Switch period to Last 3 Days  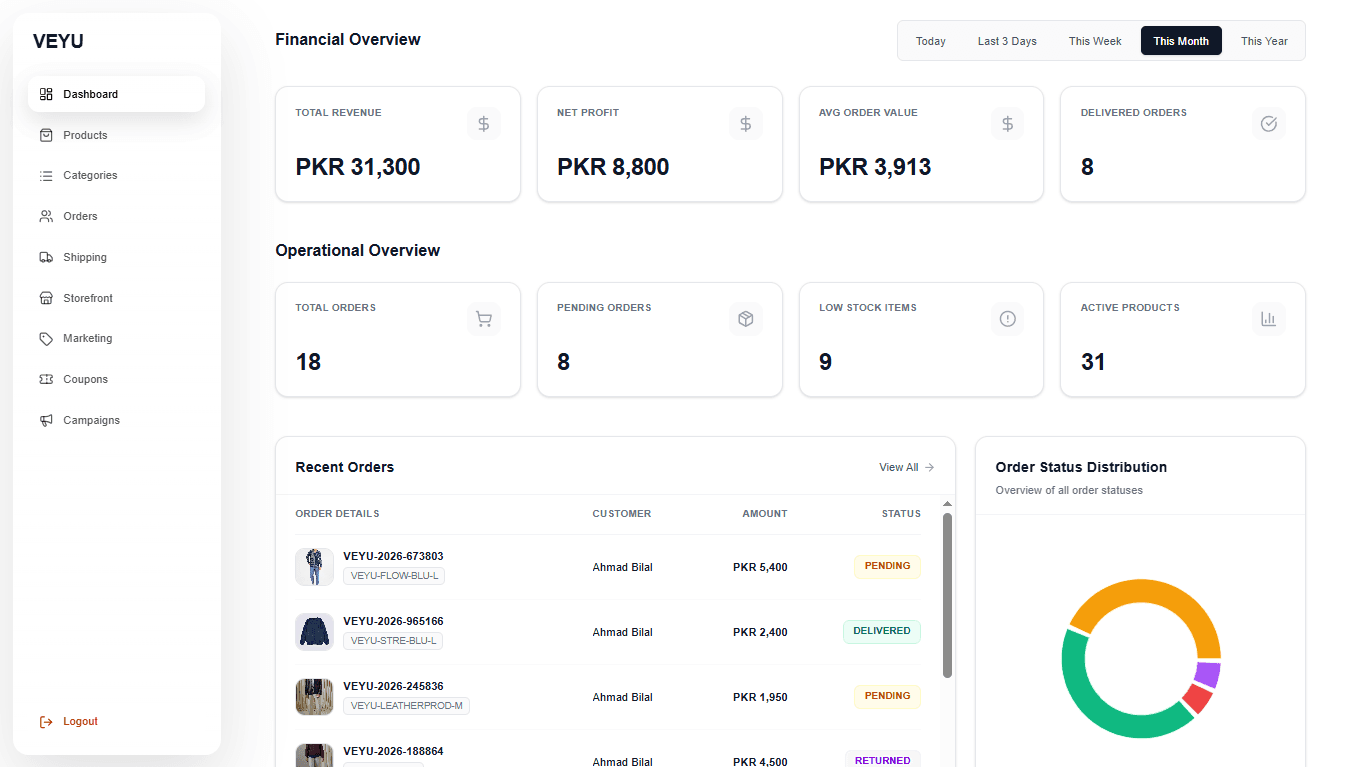(1007, 41)
